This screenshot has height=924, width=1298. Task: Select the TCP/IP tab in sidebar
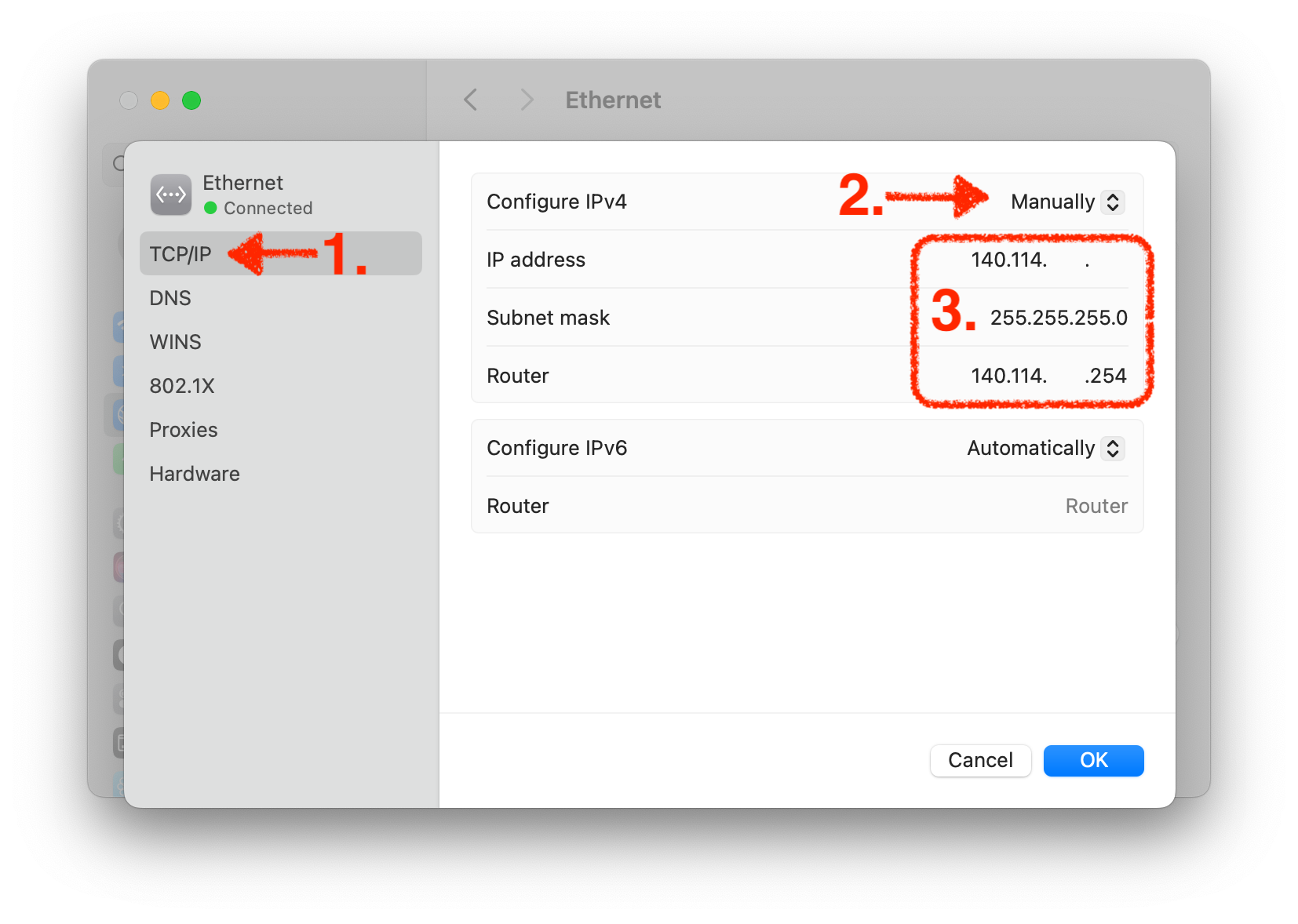(x=181, y=254)
